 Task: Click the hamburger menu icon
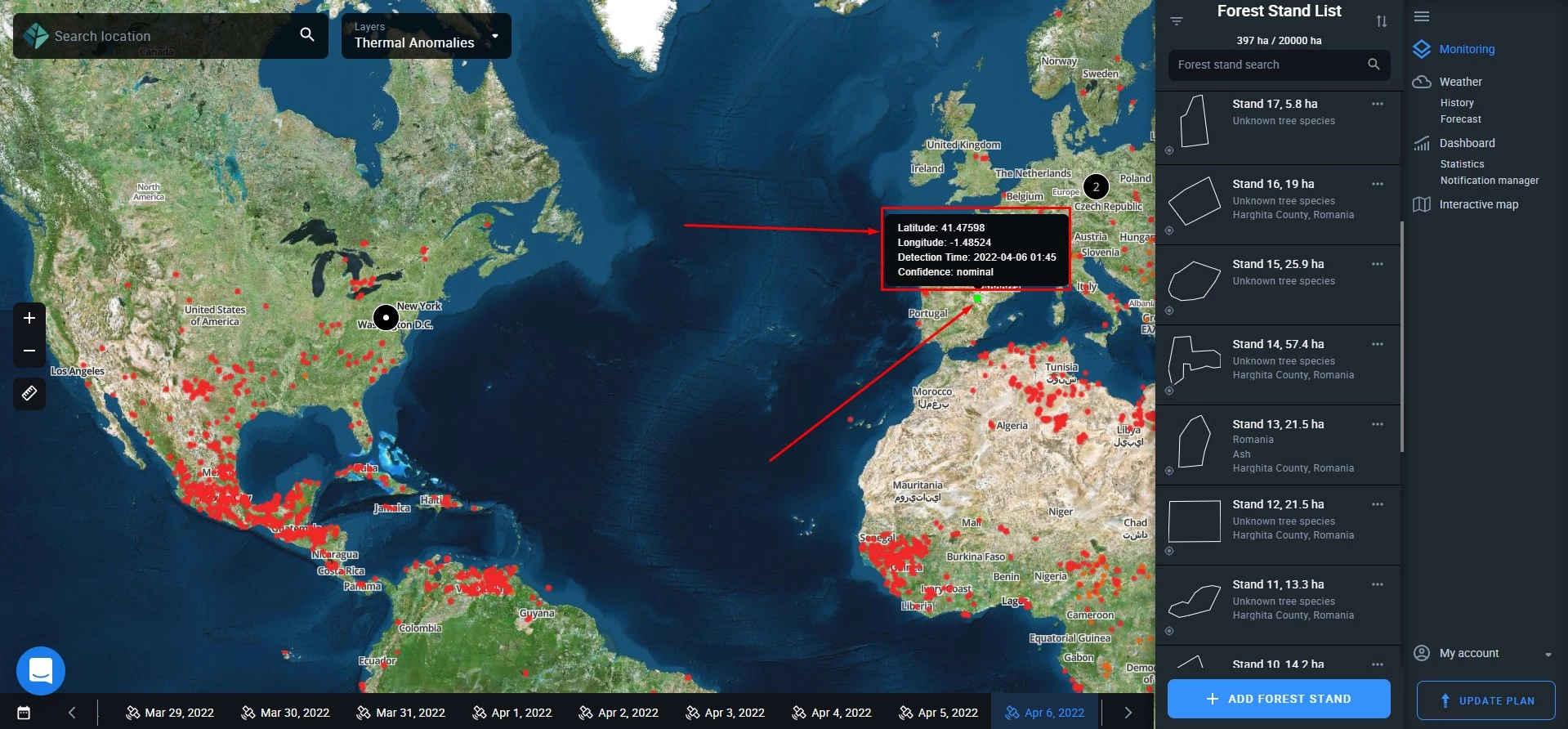pyautogui.click(x=1422, y=16)
